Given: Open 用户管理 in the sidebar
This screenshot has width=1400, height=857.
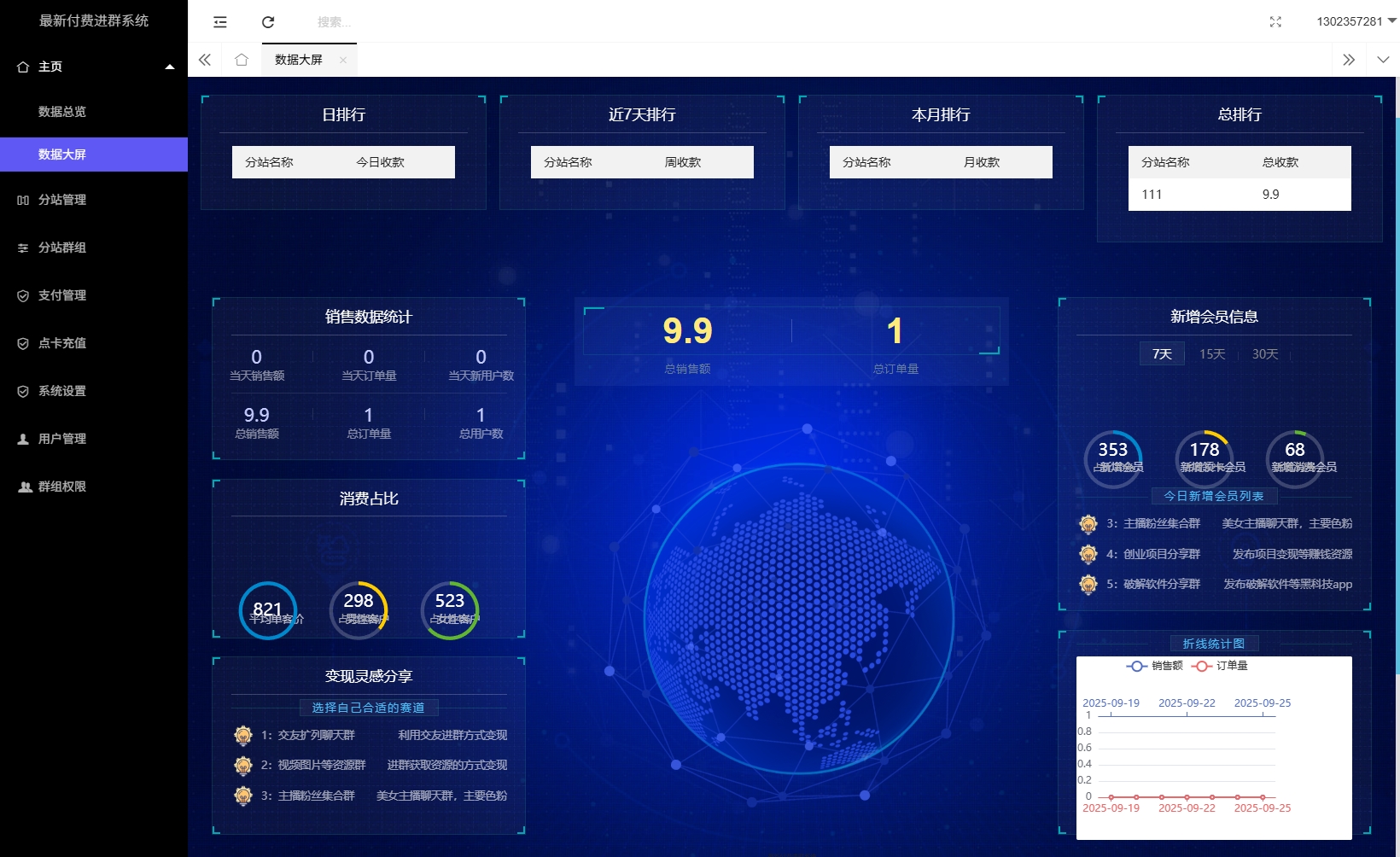Looking at the screenshot, I should [62, 439].
